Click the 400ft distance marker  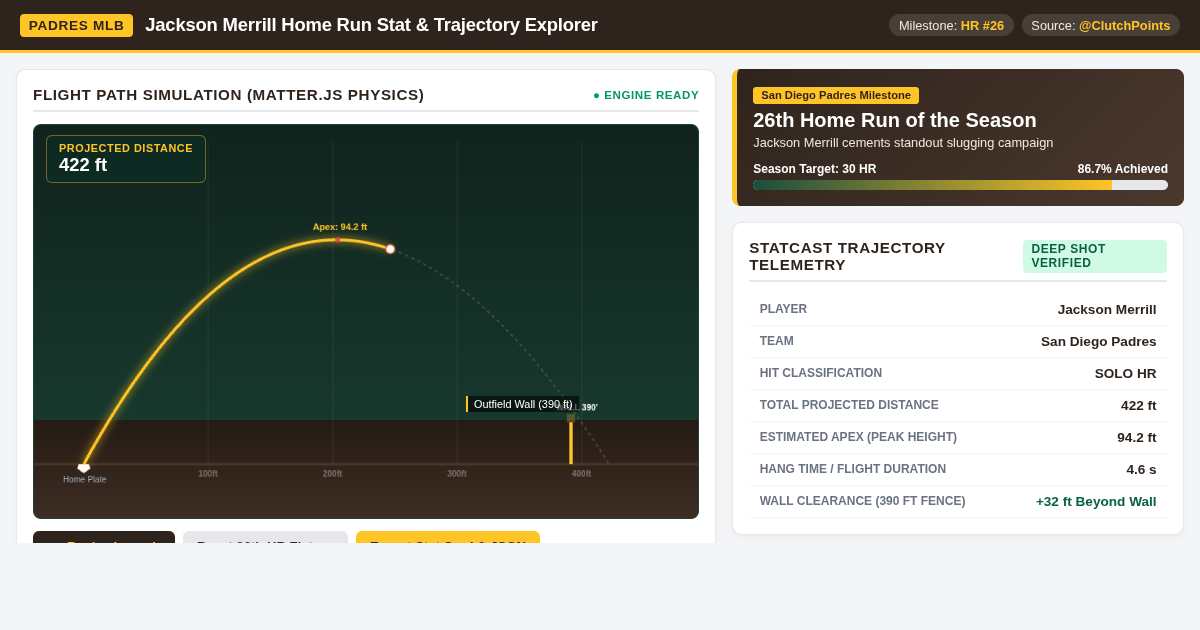click(x=581, y=474)
